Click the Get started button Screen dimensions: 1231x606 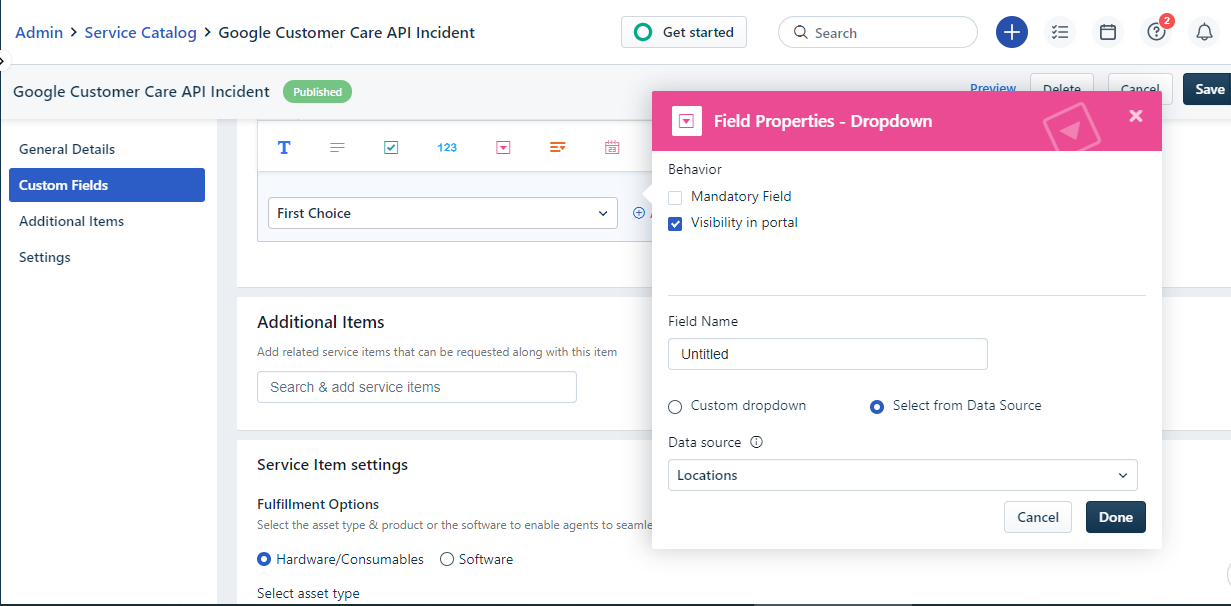point(684,32)
